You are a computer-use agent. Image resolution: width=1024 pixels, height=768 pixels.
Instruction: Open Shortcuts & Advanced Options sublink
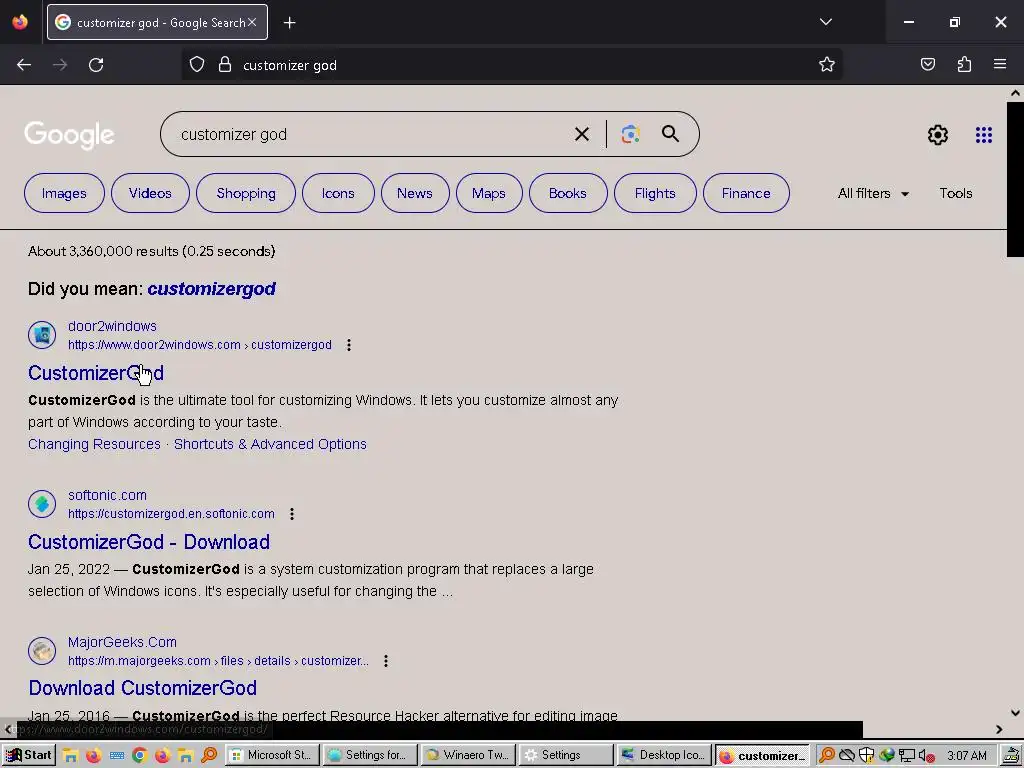pyautogui.click(x=270, y=444)
